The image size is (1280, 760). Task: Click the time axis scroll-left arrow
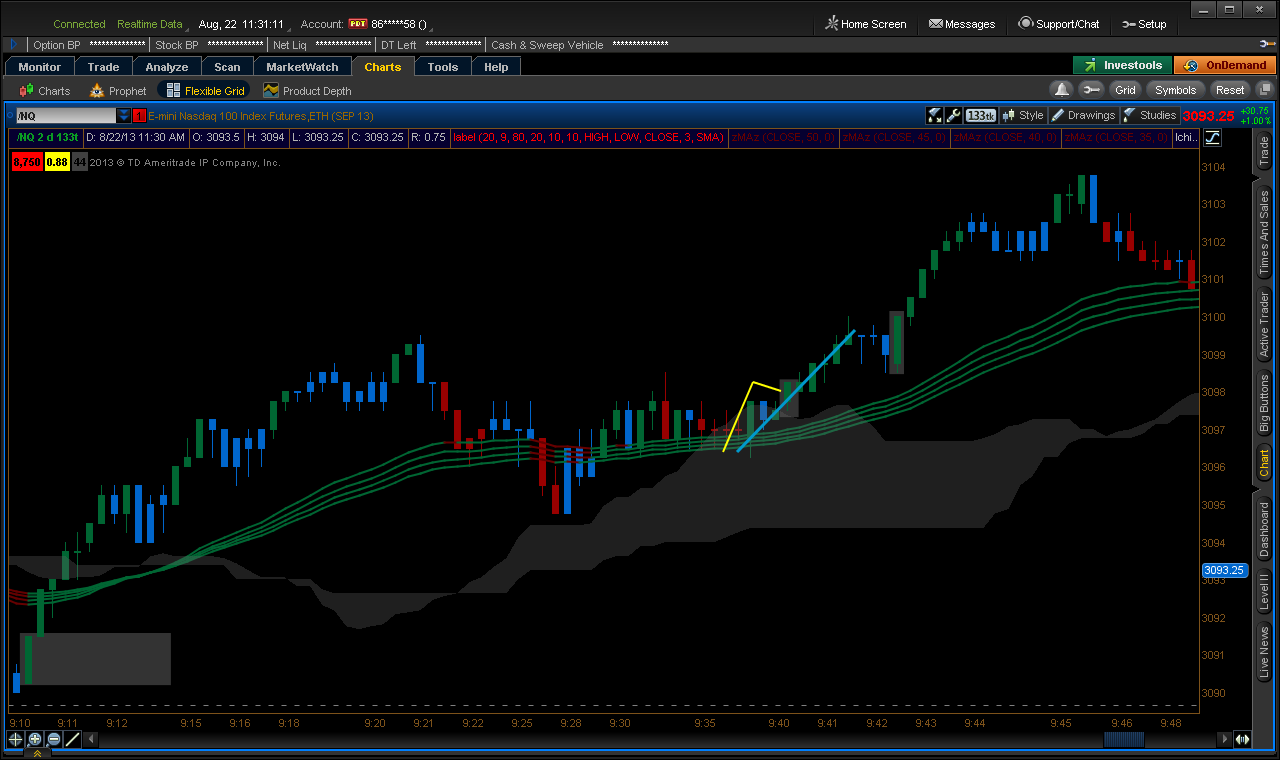pos(92,739)
